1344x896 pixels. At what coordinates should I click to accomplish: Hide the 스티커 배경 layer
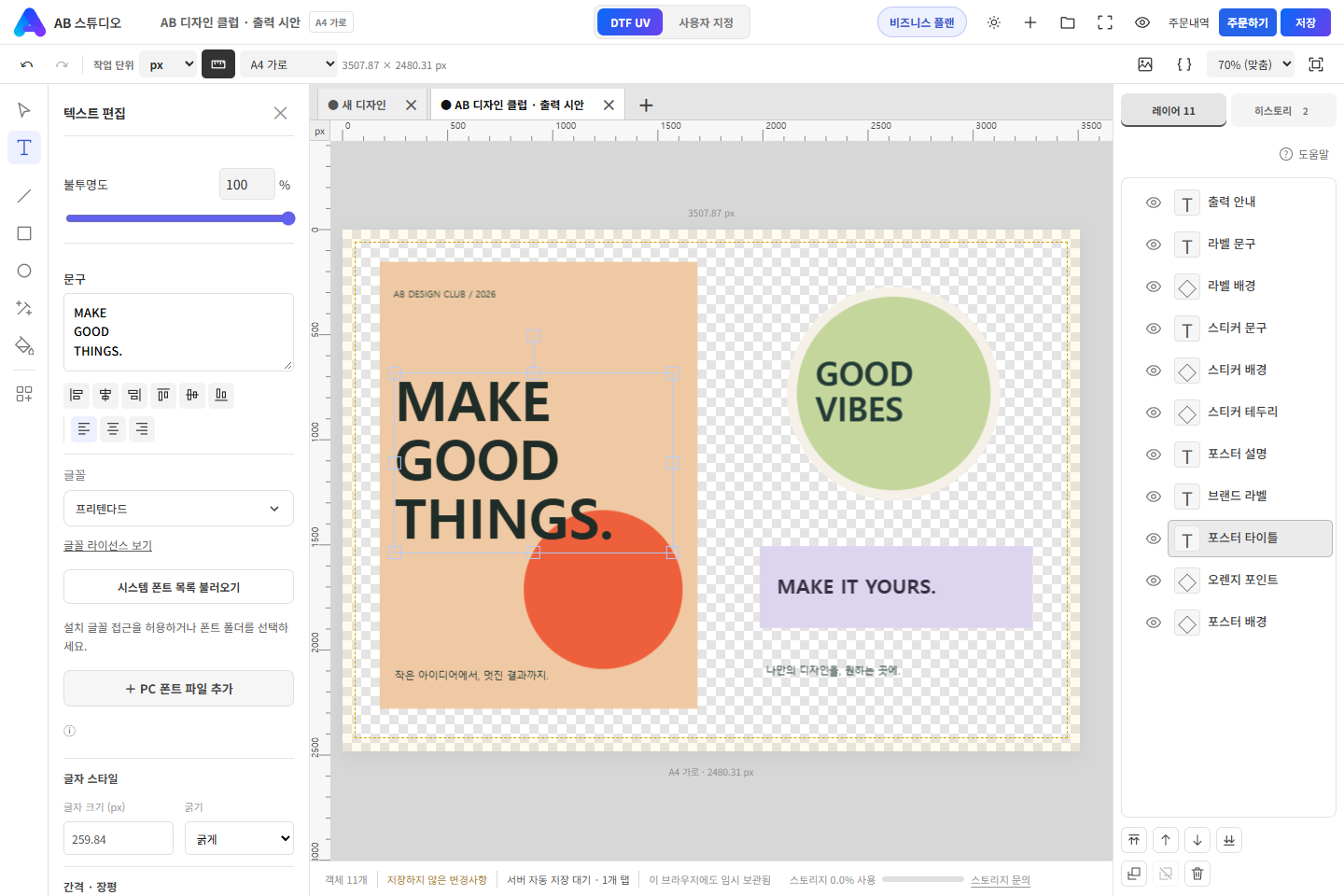click(x=1154, y=371)
